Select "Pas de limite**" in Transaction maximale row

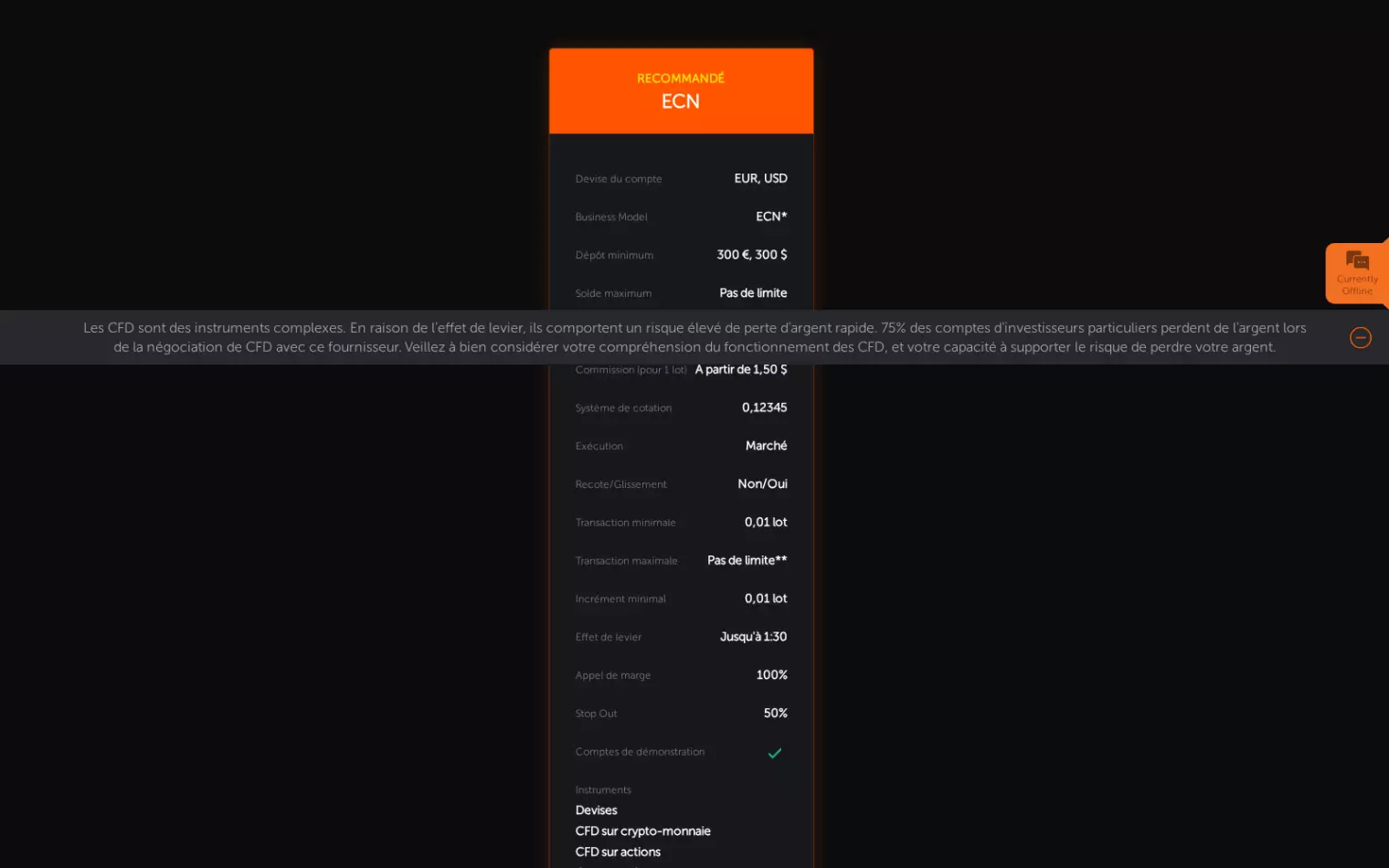pyautogui.click(x=748, y=561)
